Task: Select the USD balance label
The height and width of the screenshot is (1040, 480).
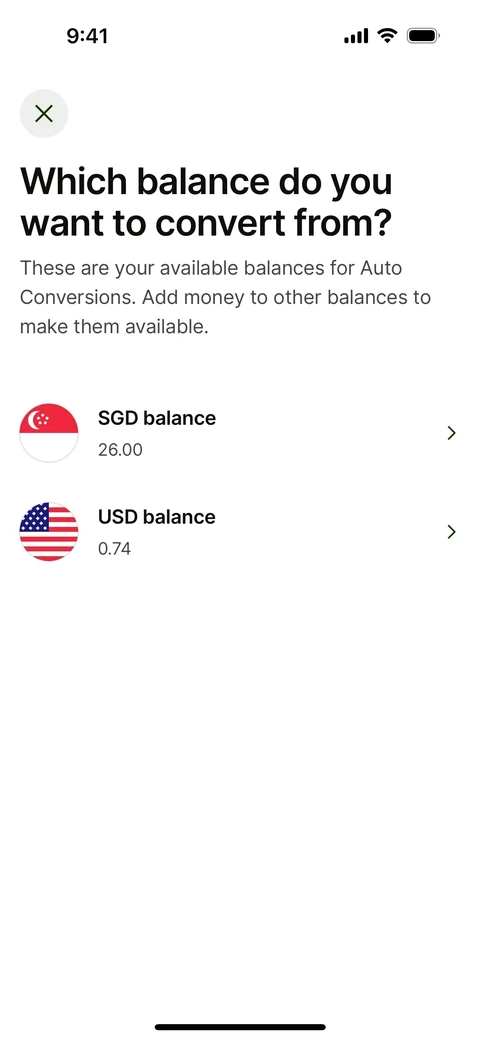Action: (x=157, y=517)
